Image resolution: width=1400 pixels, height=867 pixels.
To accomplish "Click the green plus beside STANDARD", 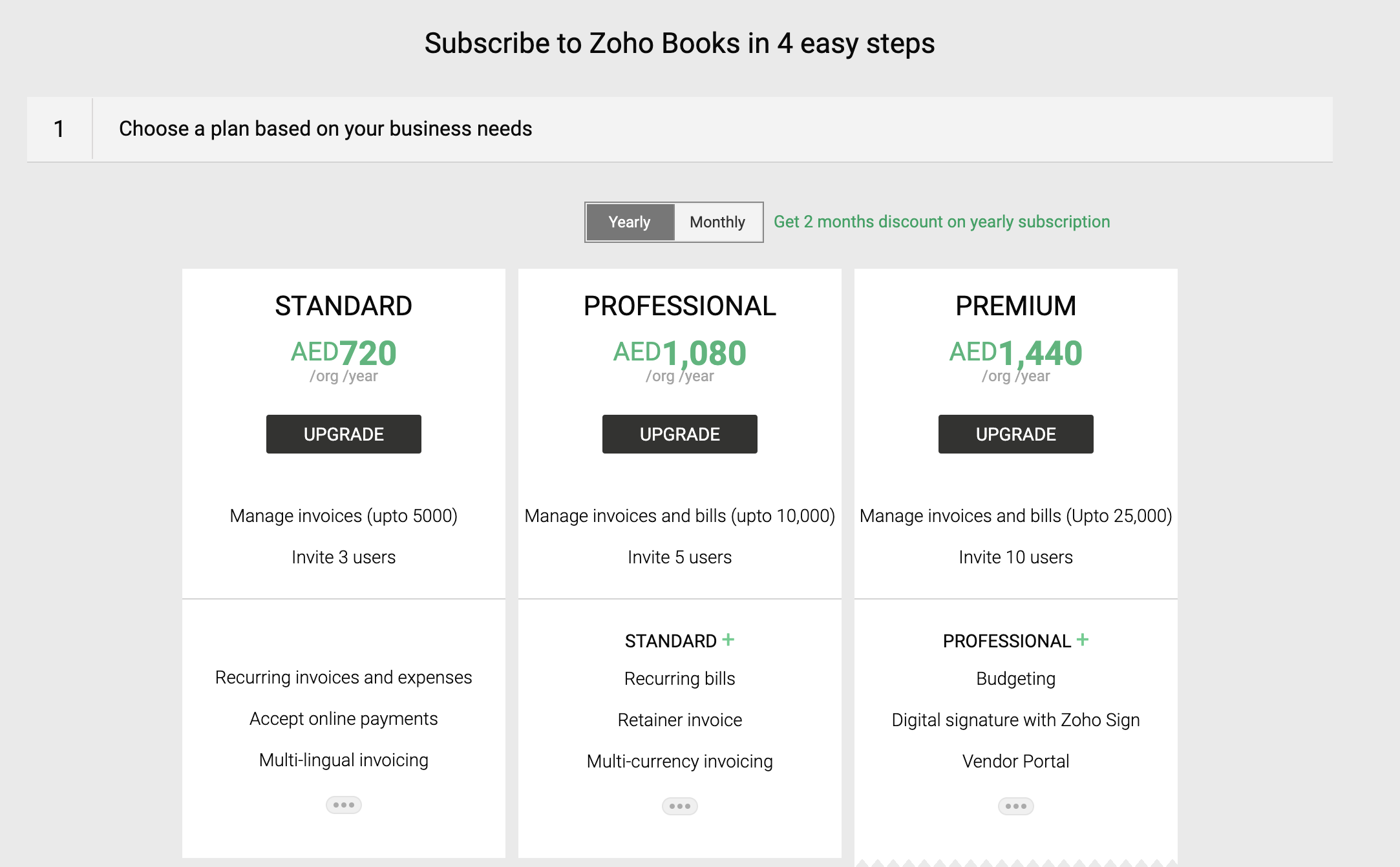I will pos(728,640).
